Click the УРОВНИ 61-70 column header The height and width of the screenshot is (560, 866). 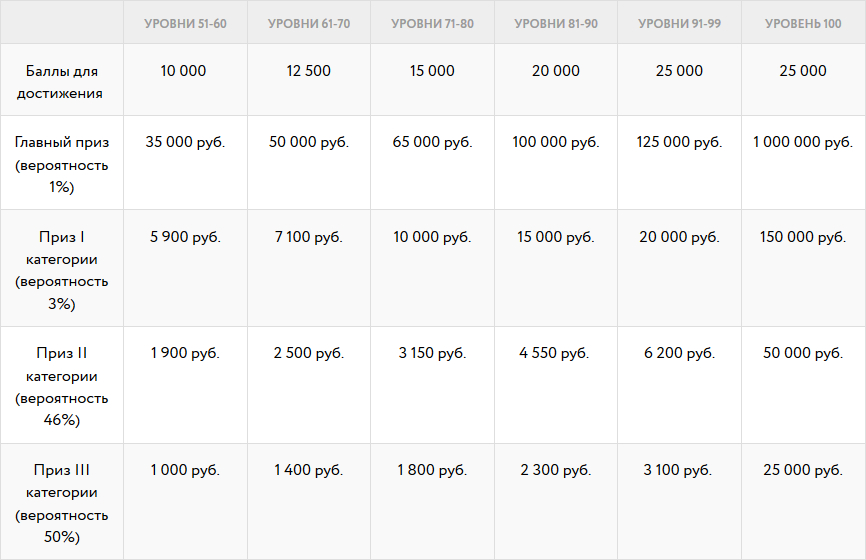(309, 24)
